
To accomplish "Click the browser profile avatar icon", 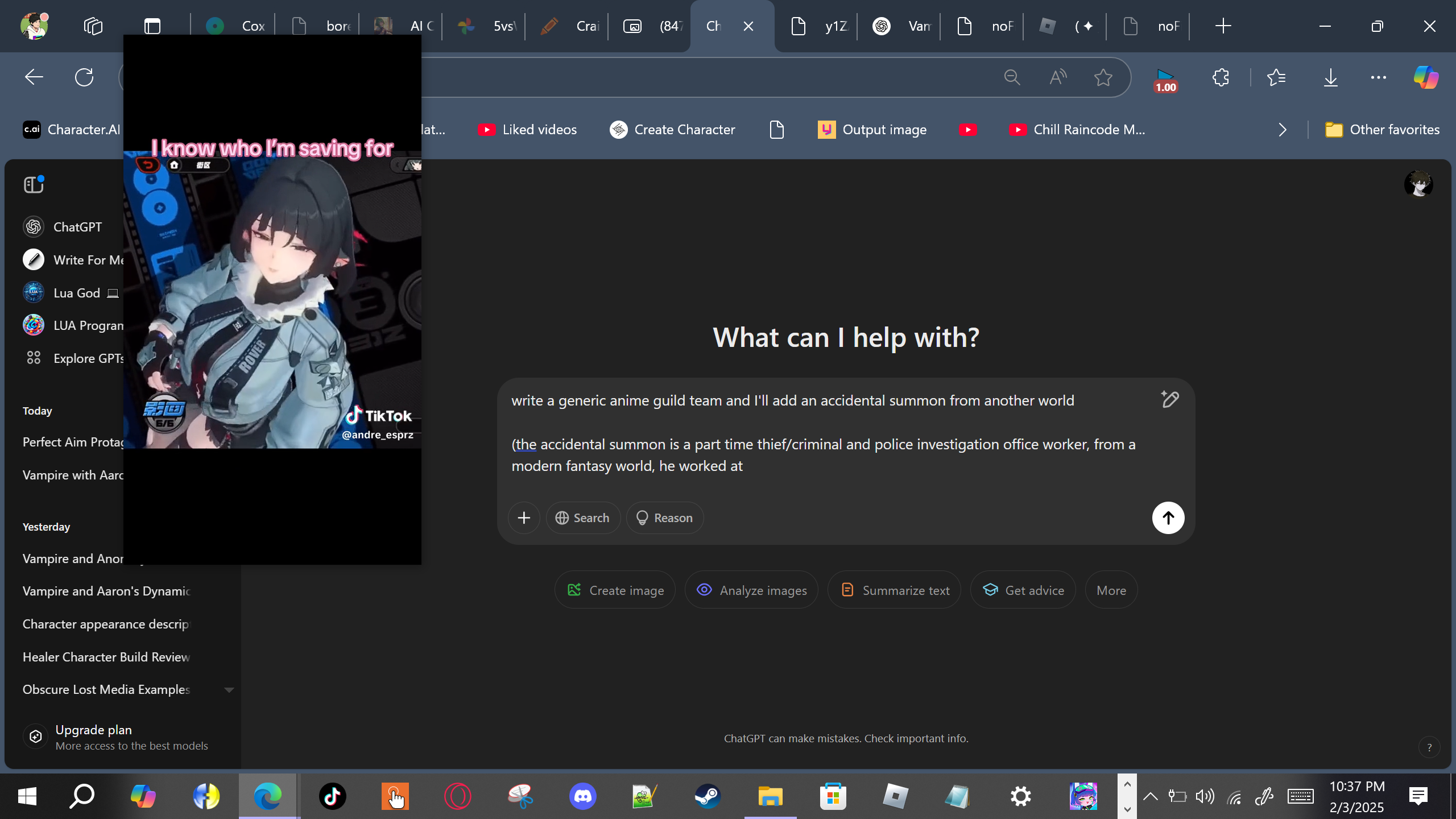I will pyautogui.click(x=34, y=26).
